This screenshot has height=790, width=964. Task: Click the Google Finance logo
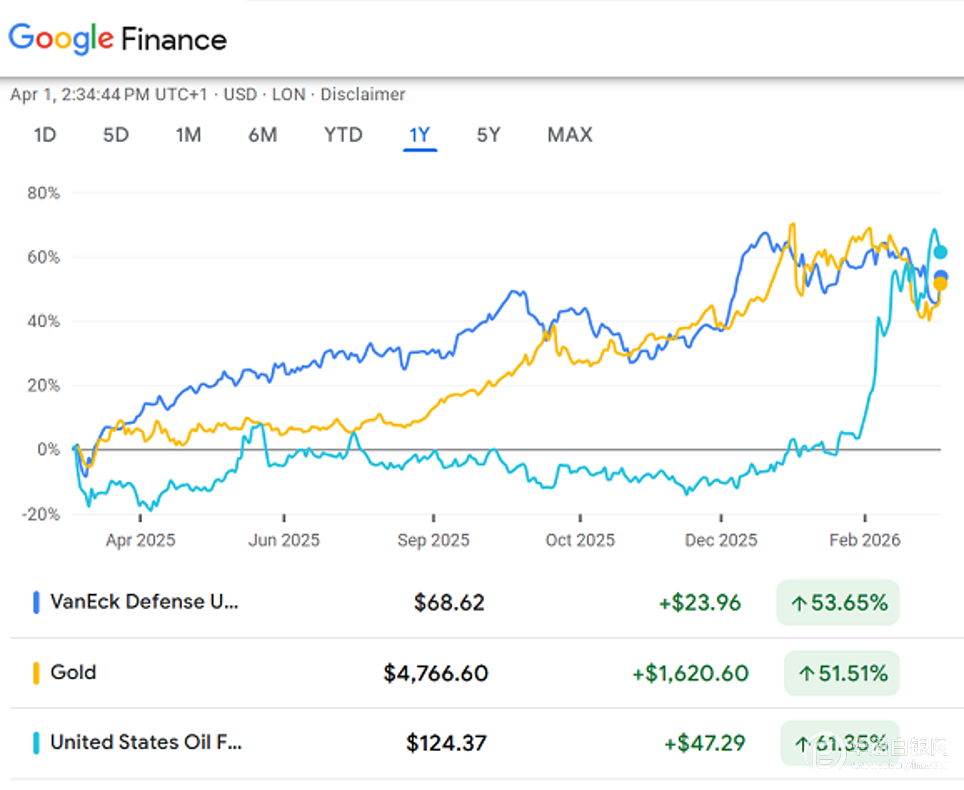pyautogui.click(x=118, y=39)
